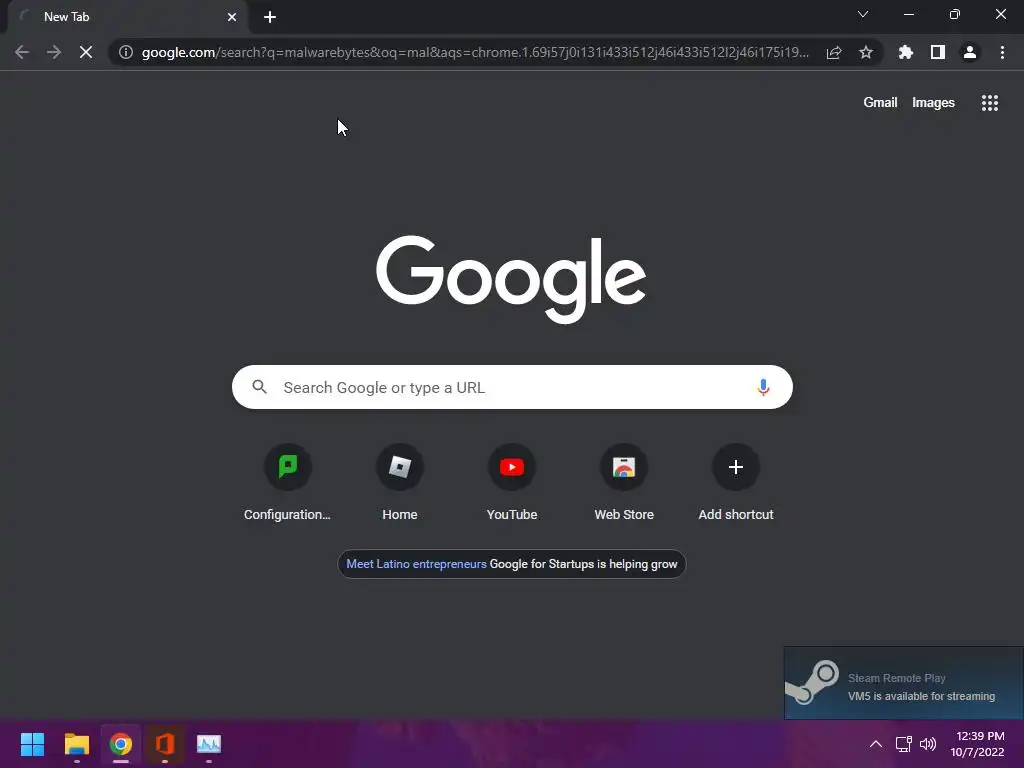The image size is (1024, 768).
Task: Open Chrome three-dot menu
Action: pyautogui.click(x=1002, y=52)
